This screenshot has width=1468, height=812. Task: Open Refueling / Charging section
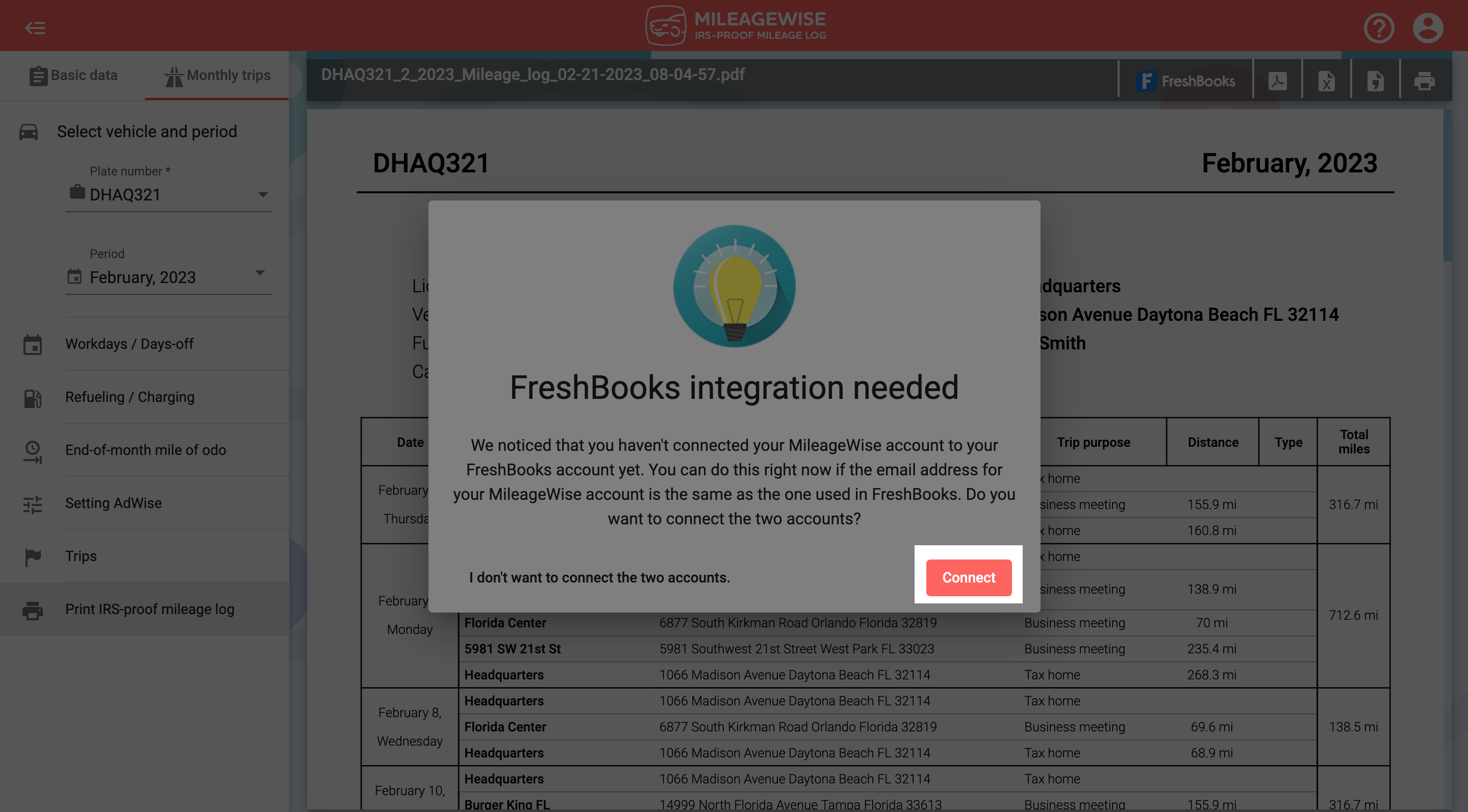tap(130, 397)
